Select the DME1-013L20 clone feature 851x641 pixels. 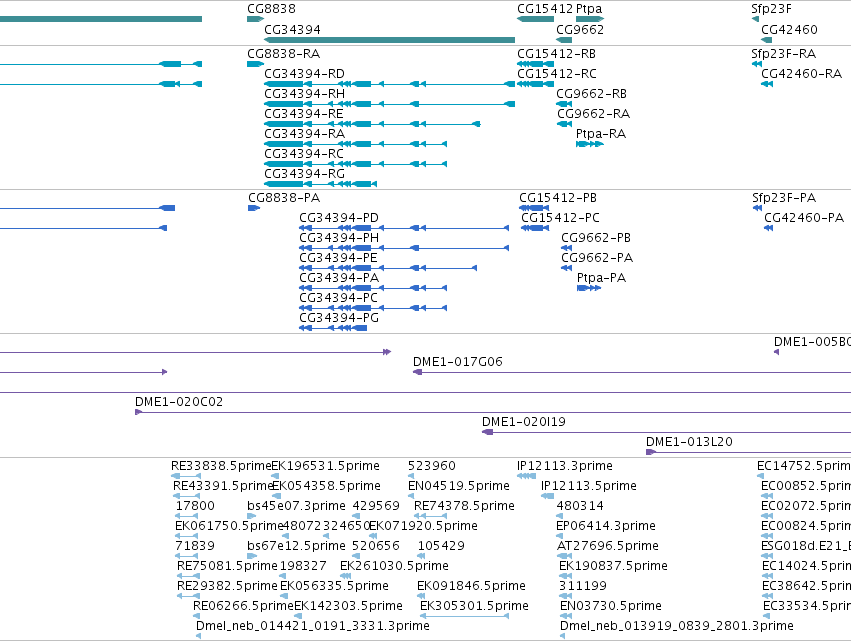coord(689,442)
